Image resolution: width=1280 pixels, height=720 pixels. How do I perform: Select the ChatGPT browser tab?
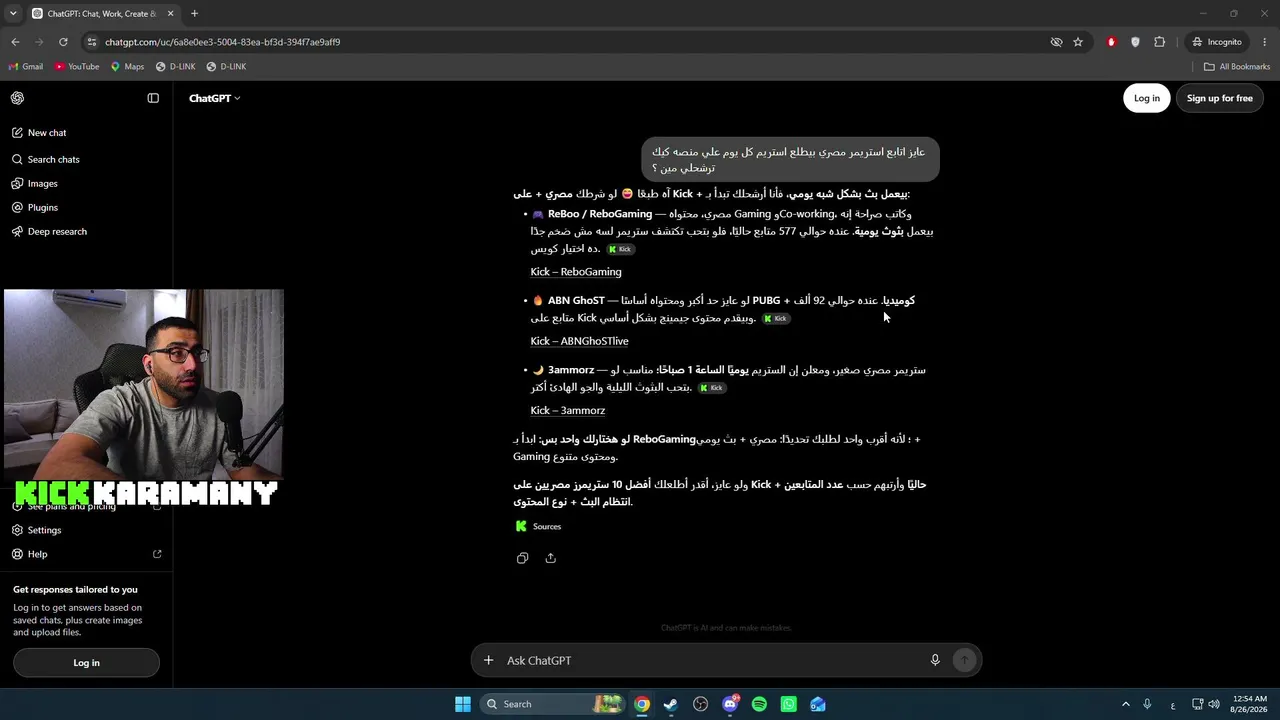tap(102, 14)
